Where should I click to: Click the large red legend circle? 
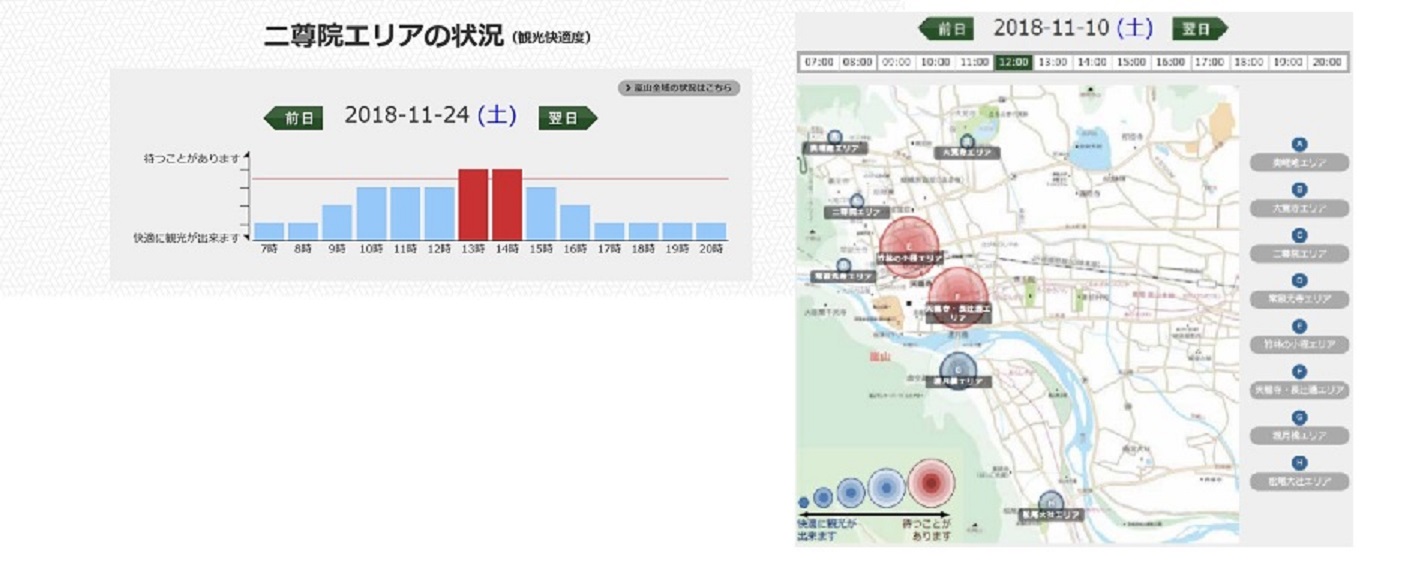click(x=931, y=484)
